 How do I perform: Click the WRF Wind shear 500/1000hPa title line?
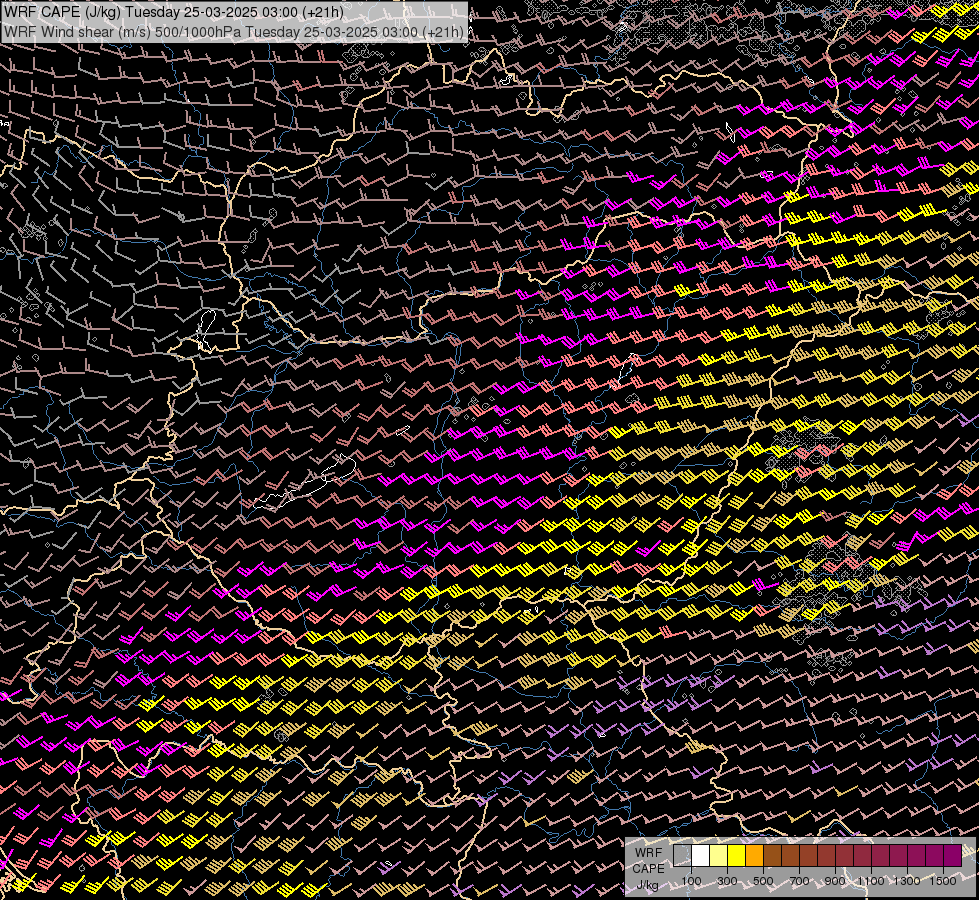[x=234, y=32]
